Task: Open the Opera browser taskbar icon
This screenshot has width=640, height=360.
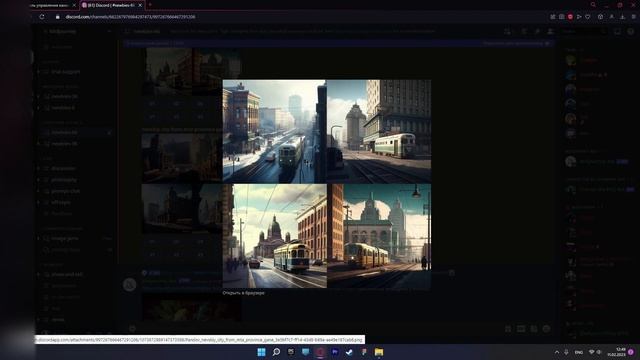Action: 320,352
